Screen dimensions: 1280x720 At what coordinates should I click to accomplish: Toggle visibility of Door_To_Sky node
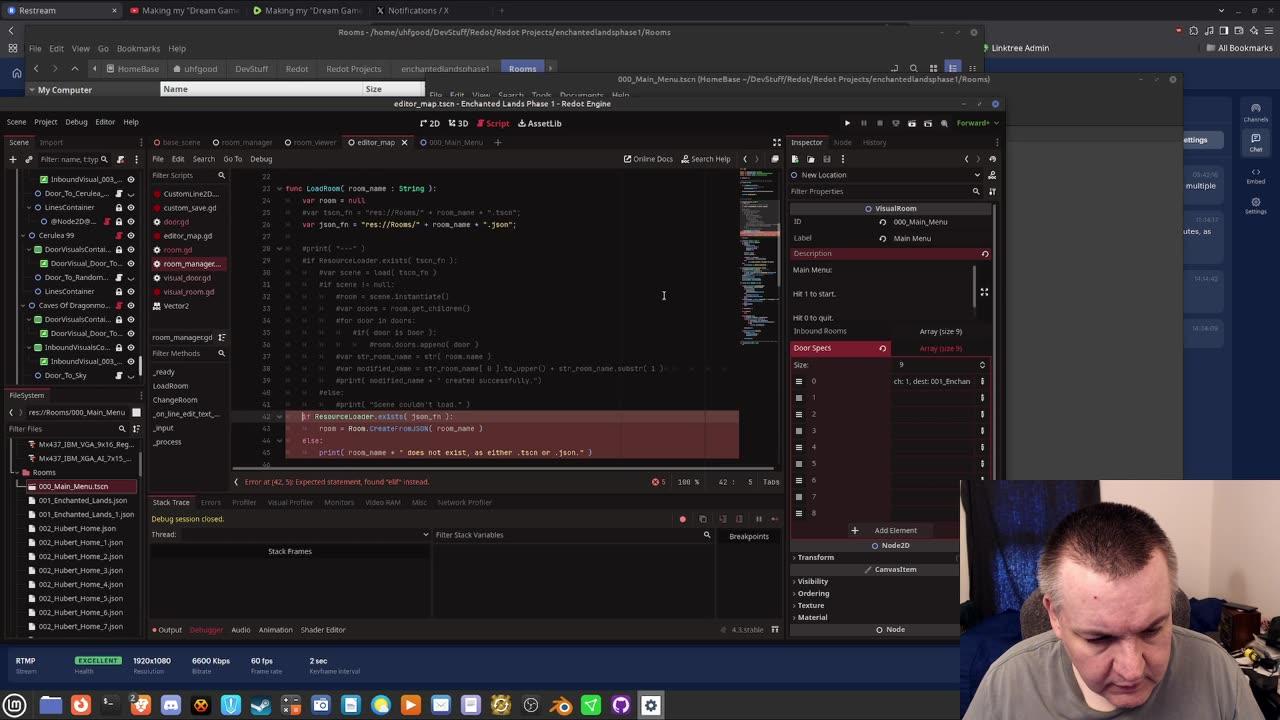point(130,375)
